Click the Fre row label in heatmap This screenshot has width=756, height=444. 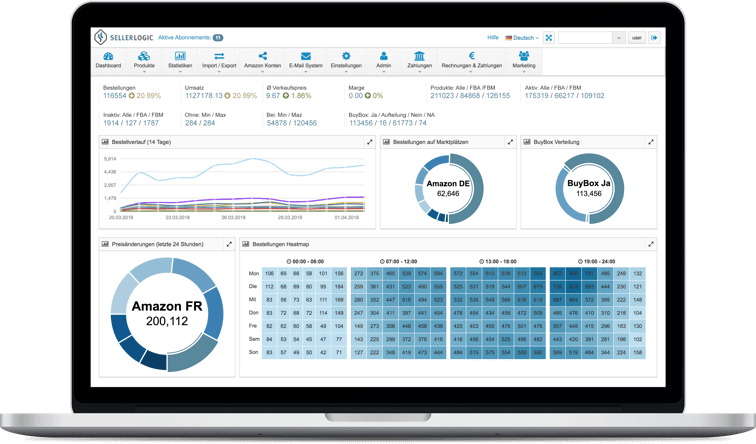point(253,326)
